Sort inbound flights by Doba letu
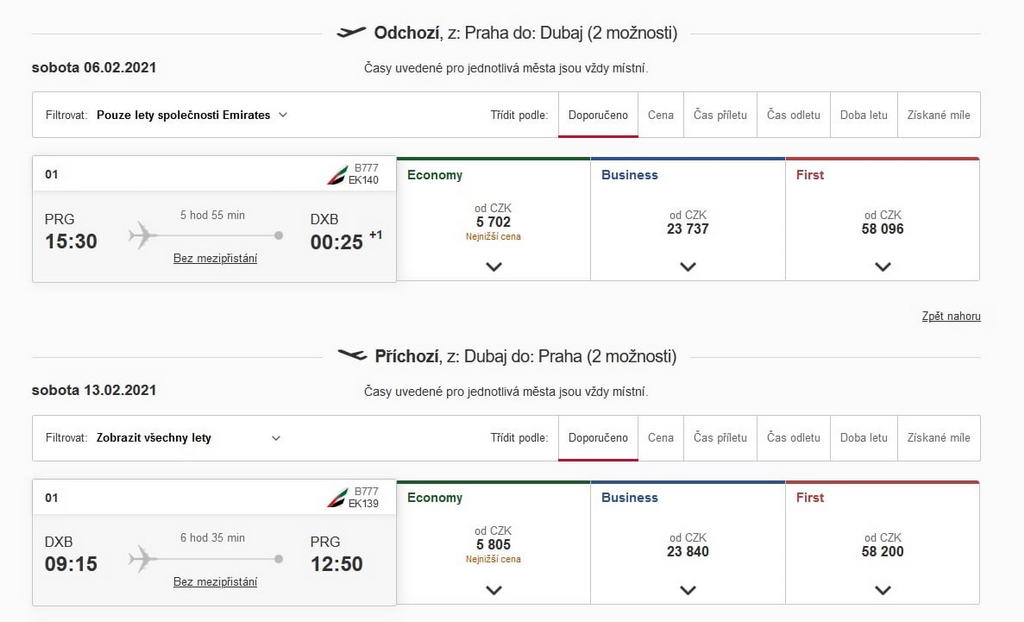The image size is (1024, 622). (863, 438)
